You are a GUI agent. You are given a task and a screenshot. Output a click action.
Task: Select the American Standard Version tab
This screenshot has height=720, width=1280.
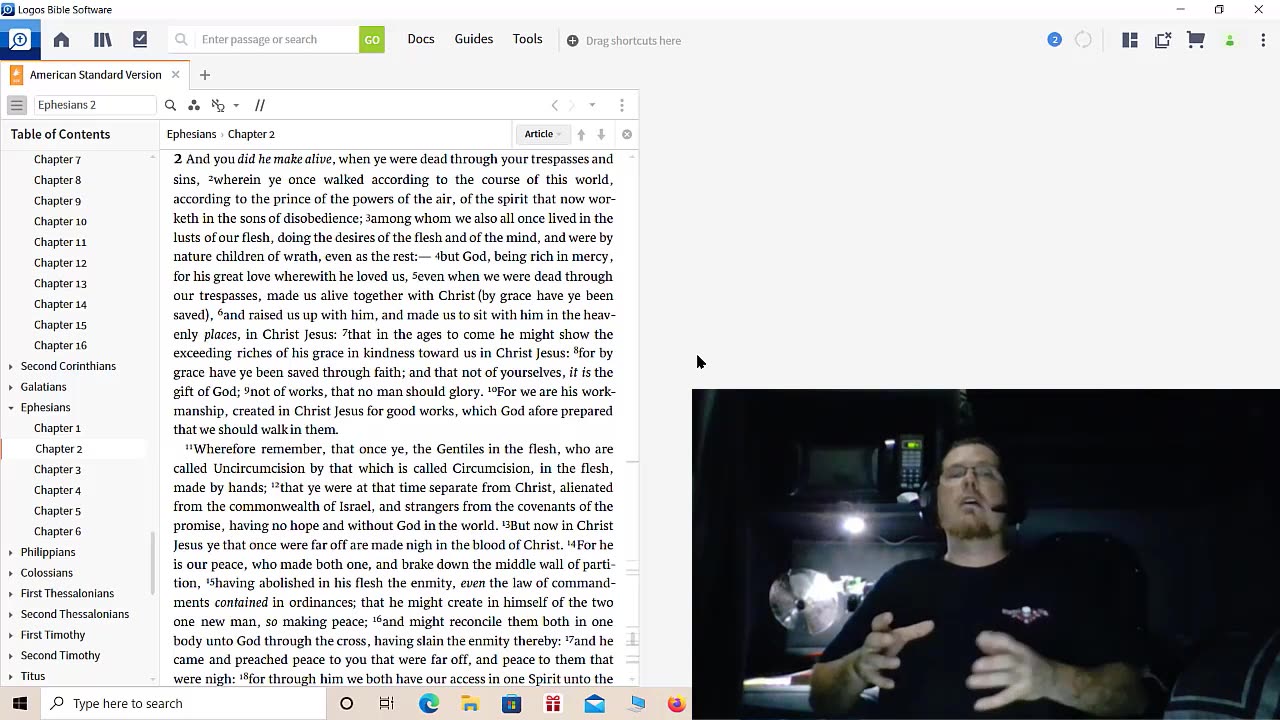[x=95, y=75]
